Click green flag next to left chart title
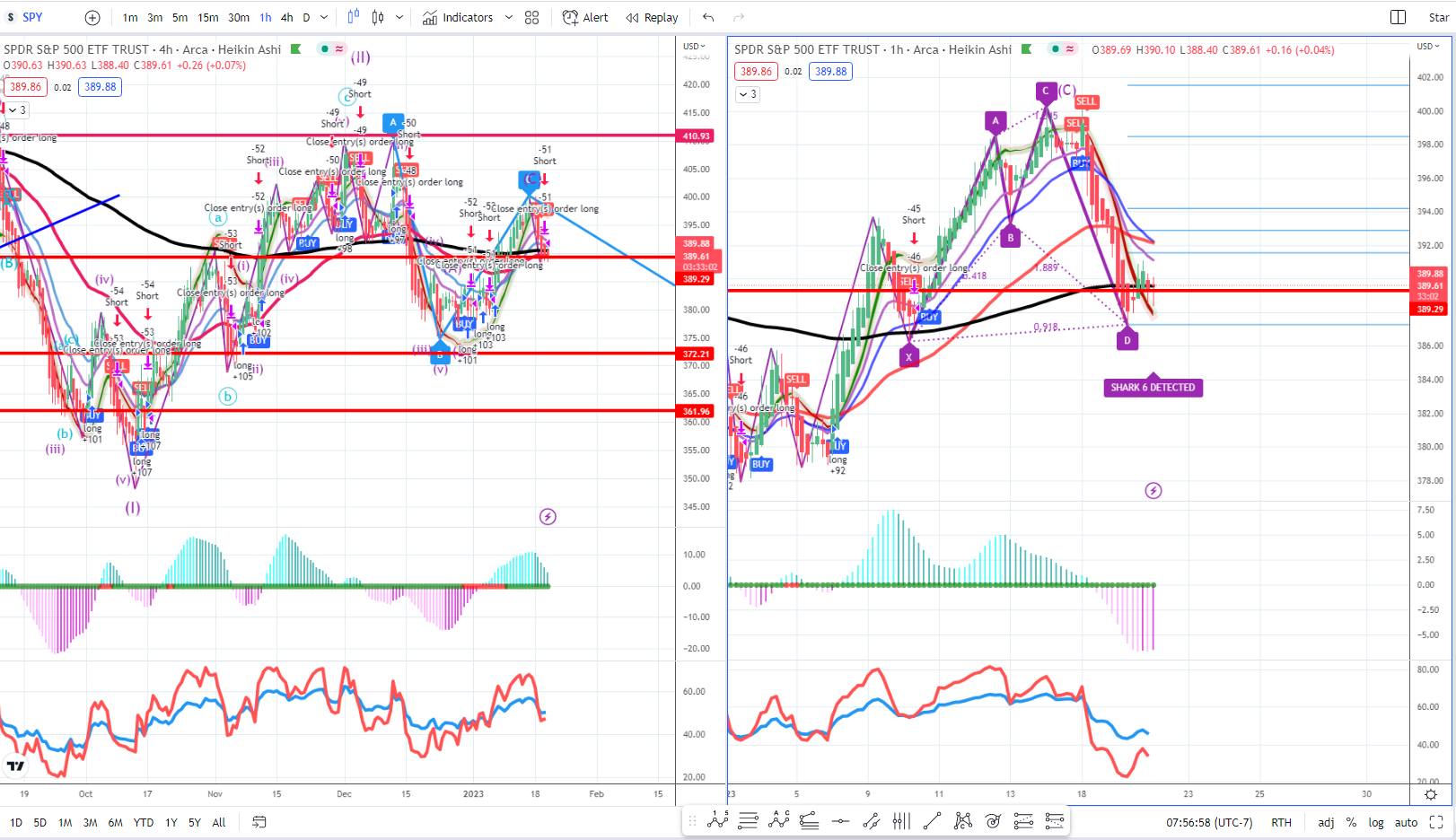The width and height of the screenshot is (1456, 840). click(x=295, y=49)
